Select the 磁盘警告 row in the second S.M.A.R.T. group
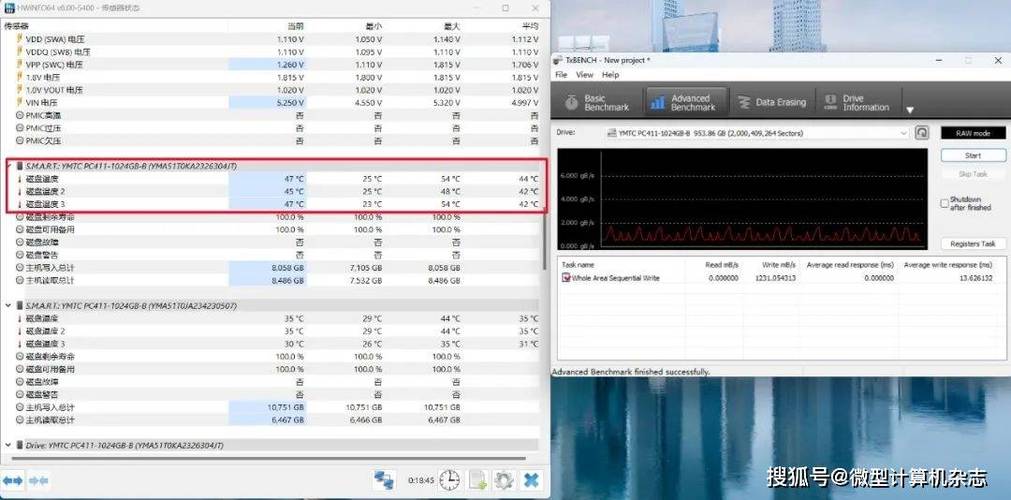1011x500 pixels. pos(271,395)
